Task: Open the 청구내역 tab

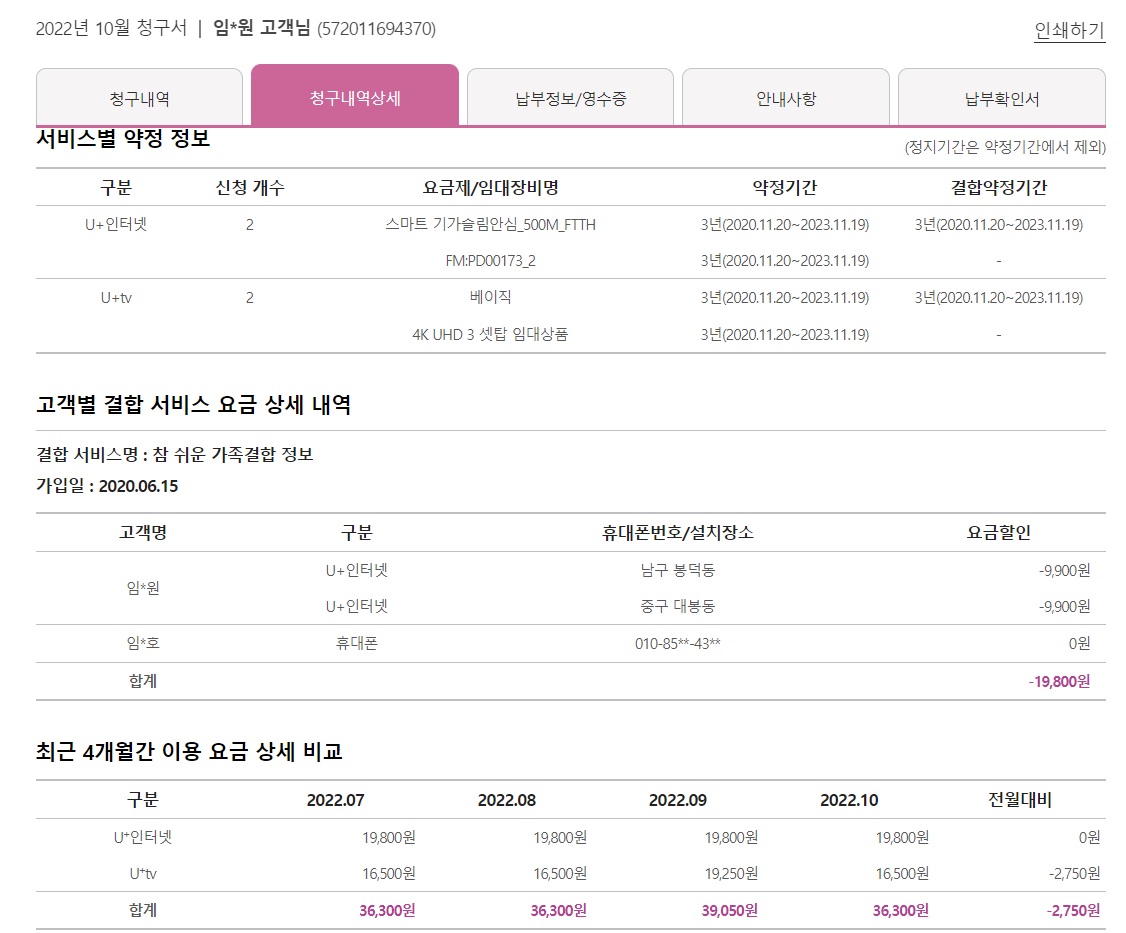Action: (x=139, y=99)
